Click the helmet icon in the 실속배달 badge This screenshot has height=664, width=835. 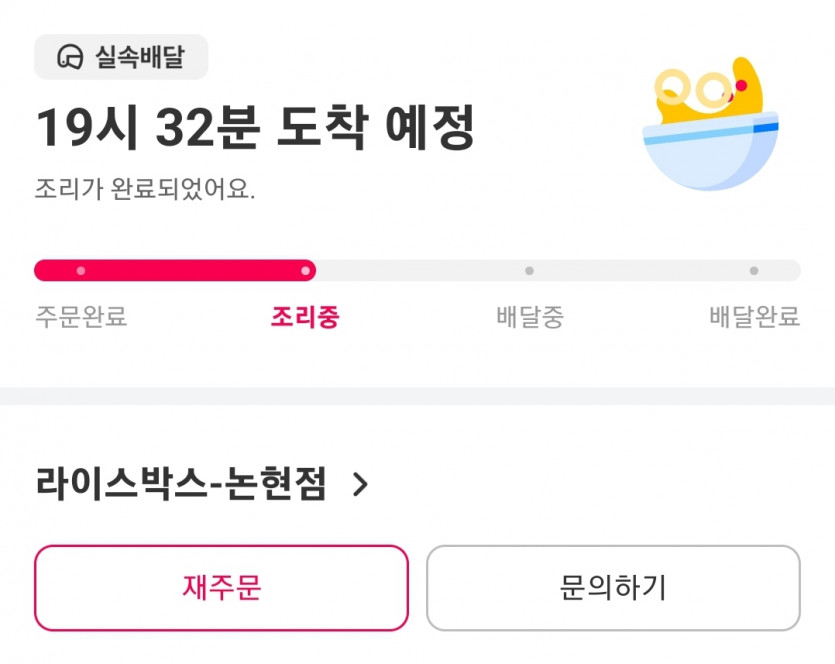click(x=70, y=57)
